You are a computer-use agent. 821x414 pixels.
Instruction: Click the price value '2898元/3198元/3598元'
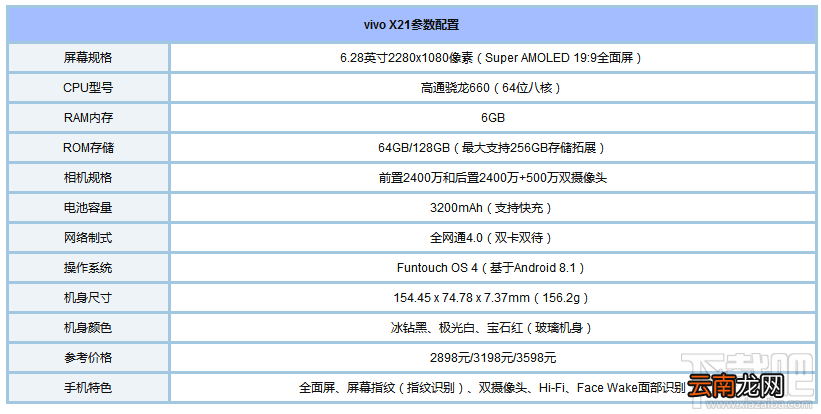[493, 358]
